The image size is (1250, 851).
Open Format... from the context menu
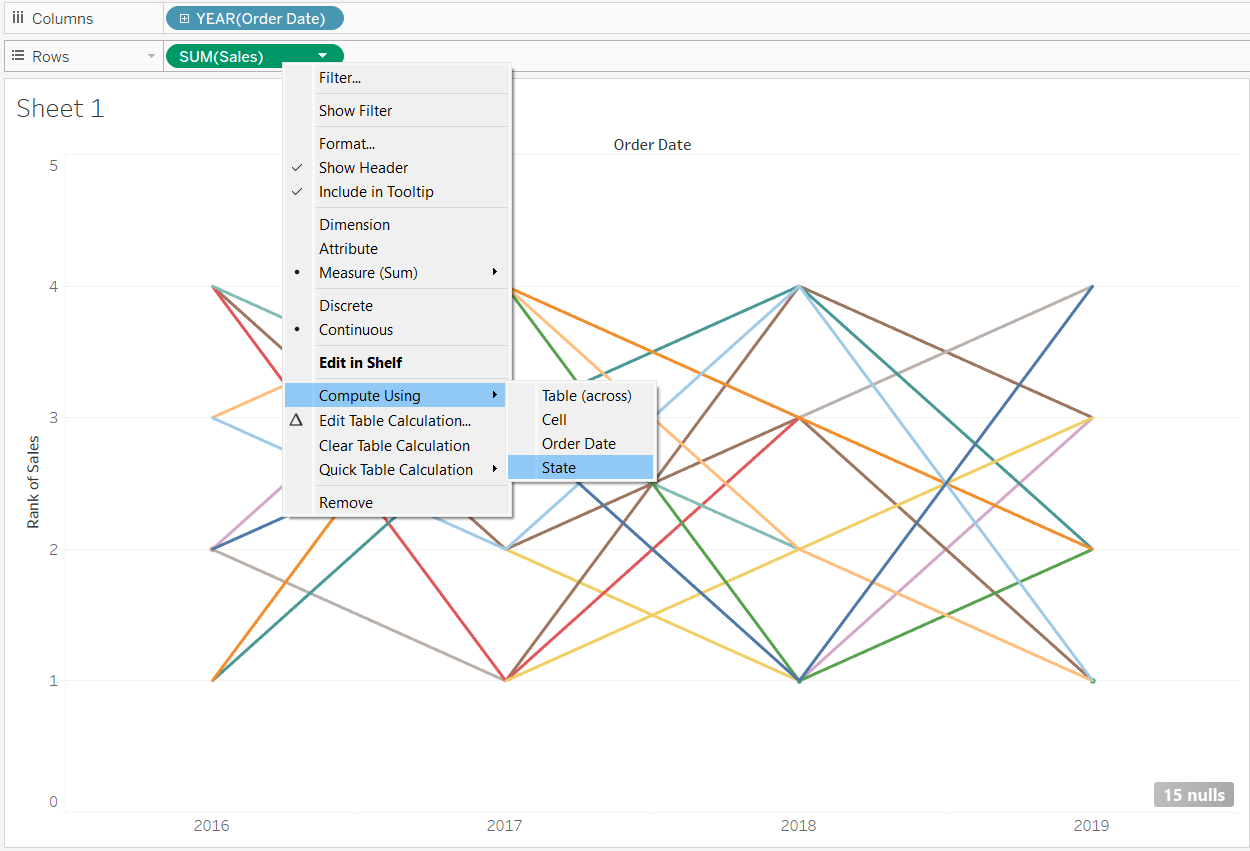pos(398,143)
